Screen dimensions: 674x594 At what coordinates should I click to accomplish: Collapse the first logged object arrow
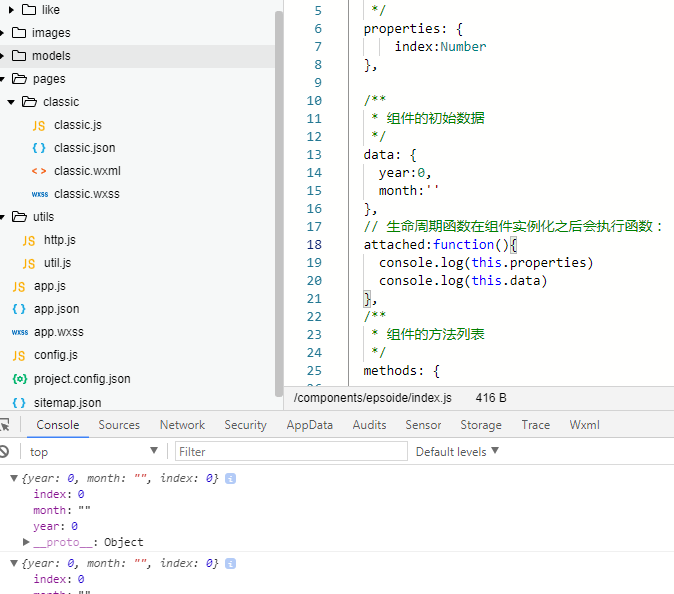(x=14, y=478)
